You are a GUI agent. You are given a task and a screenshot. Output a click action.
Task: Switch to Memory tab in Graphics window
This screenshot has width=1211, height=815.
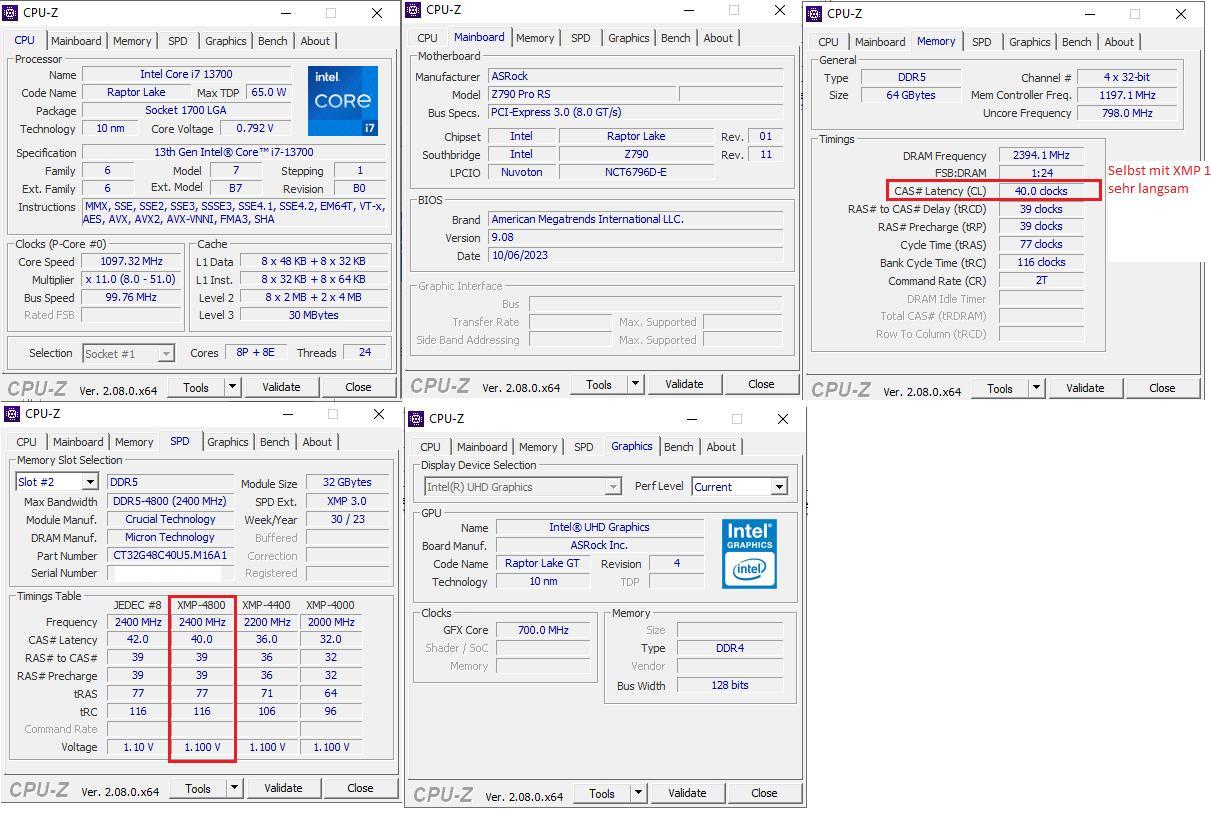538,447
